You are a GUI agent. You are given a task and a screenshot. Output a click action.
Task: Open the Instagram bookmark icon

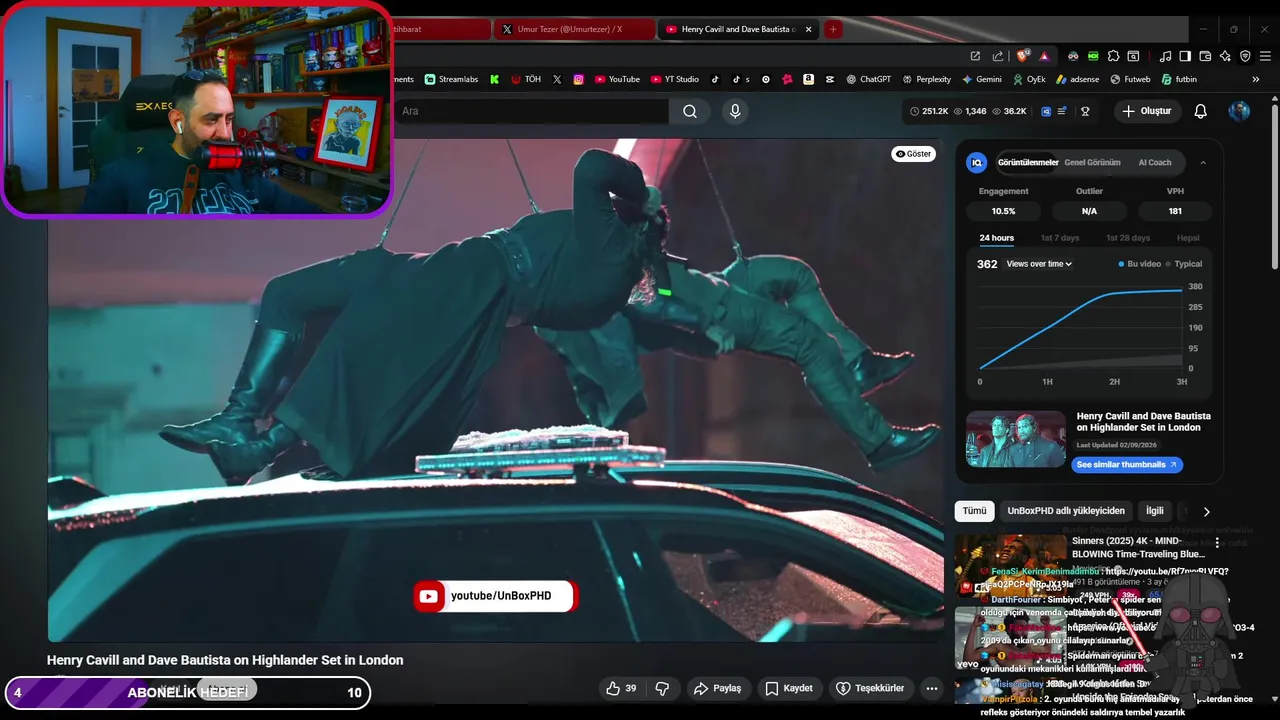tap(578, 79)
